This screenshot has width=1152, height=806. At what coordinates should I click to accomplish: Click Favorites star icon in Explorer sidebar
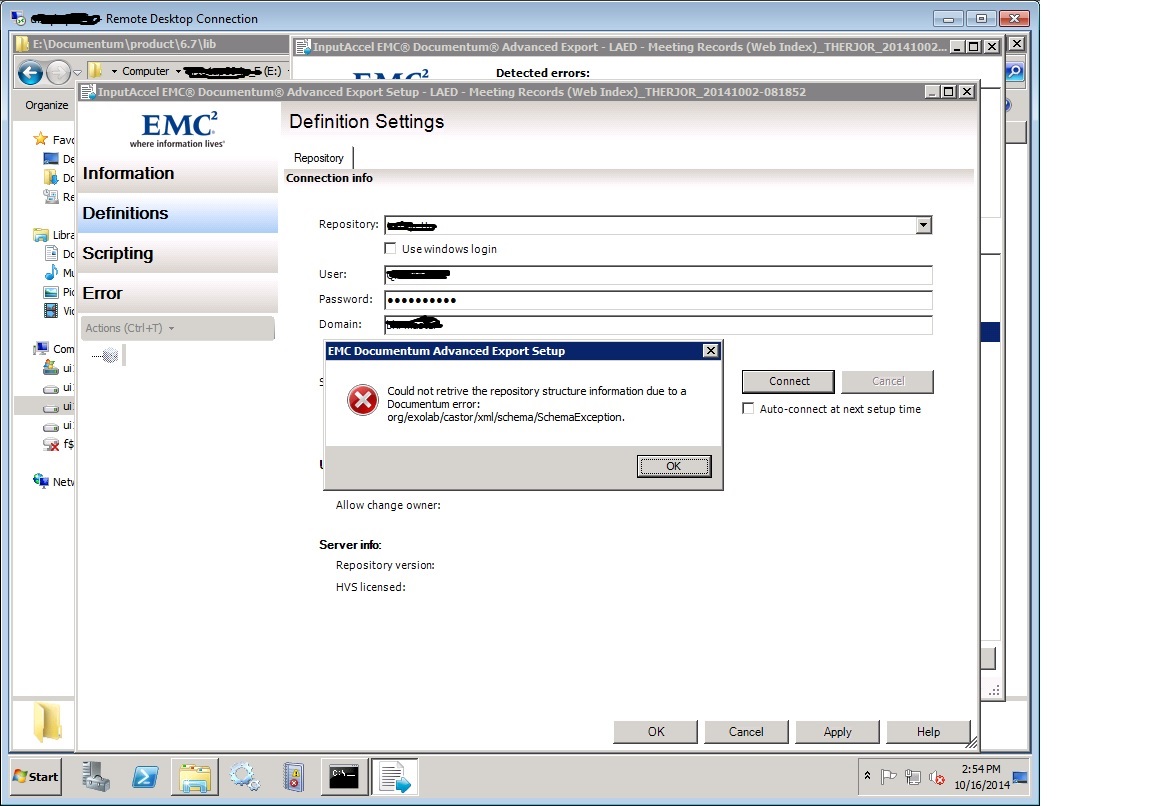pyautogui.click(x=40, y=139)
